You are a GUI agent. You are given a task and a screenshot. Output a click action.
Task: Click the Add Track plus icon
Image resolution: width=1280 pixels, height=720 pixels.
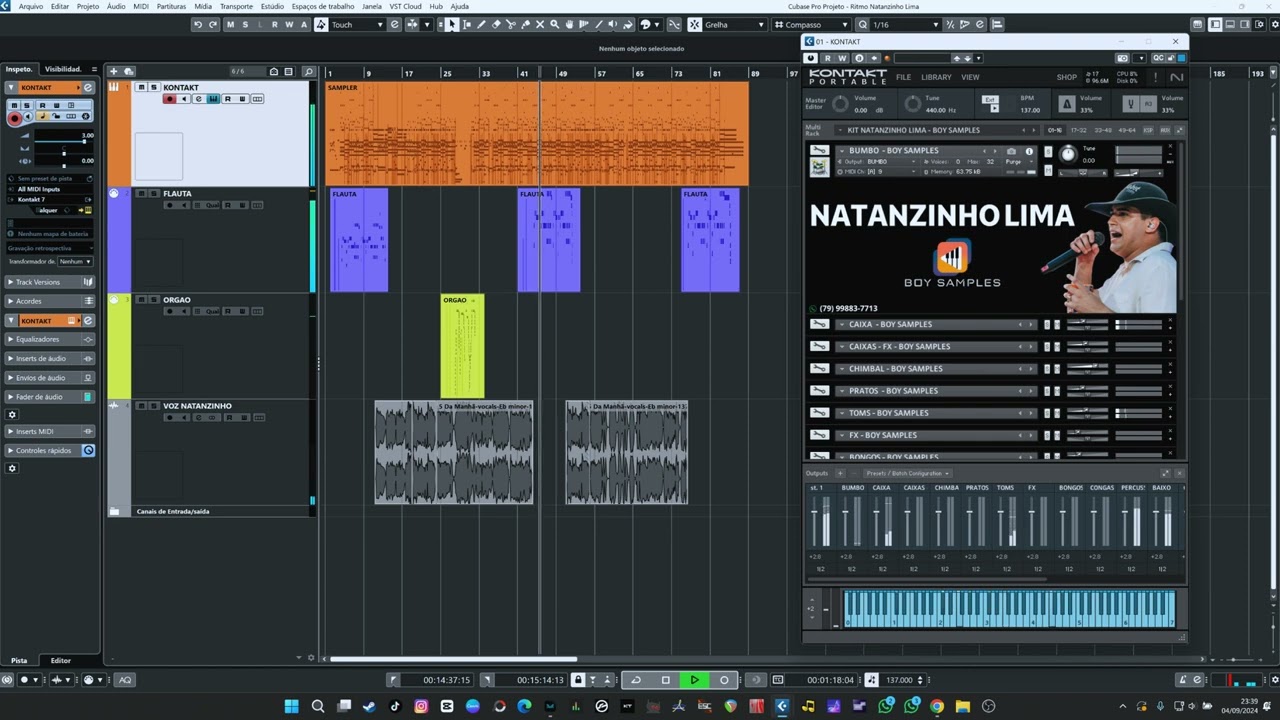[x=114, y=71]
